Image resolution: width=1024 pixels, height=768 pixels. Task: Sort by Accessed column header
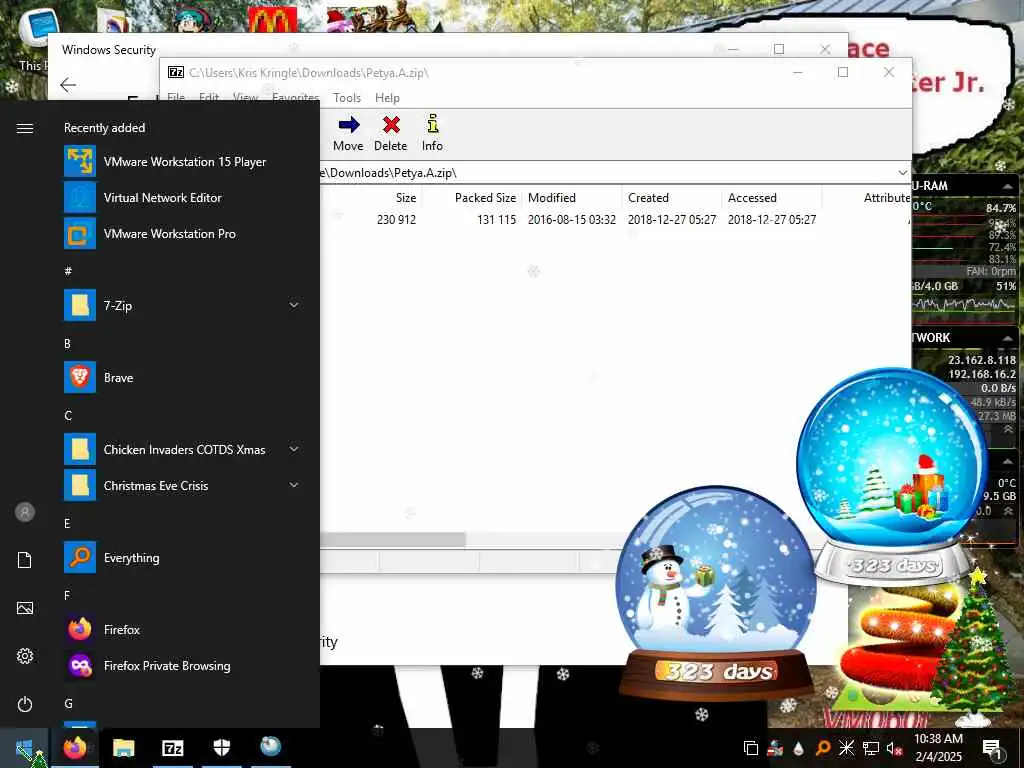coord(752,198)
